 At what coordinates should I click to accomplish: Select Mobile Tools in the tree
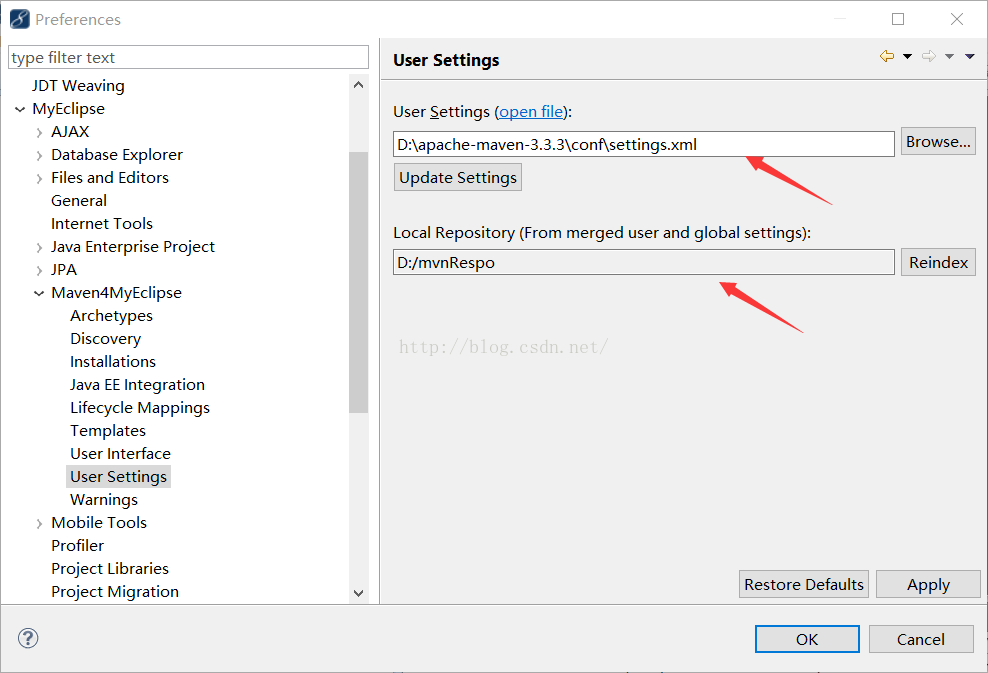click(99, 523)
